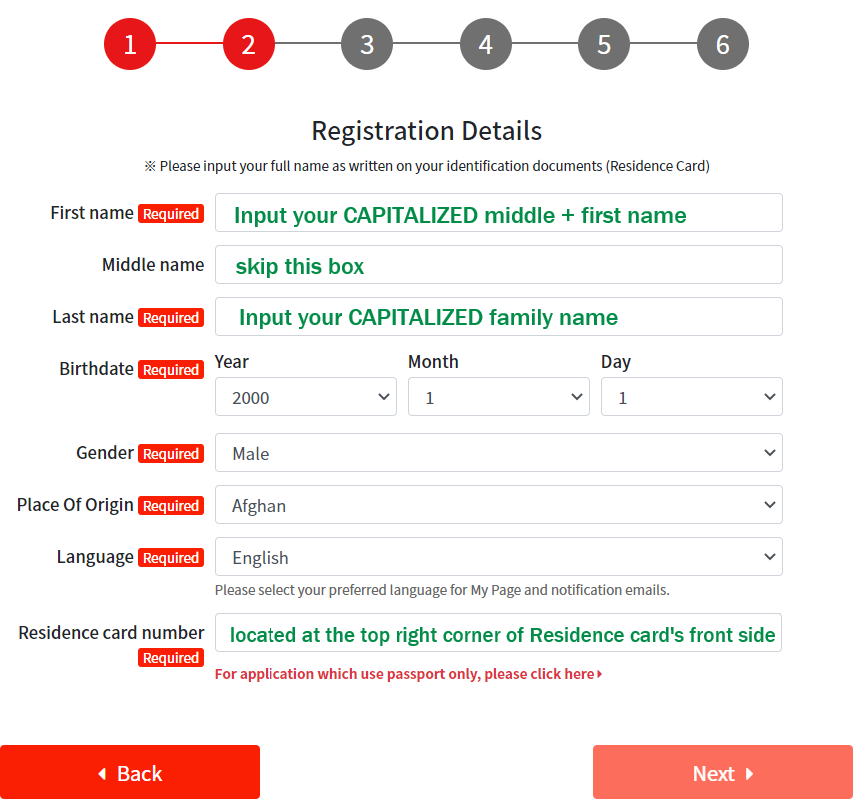Focus the Middle name text box

click(499, 264)
